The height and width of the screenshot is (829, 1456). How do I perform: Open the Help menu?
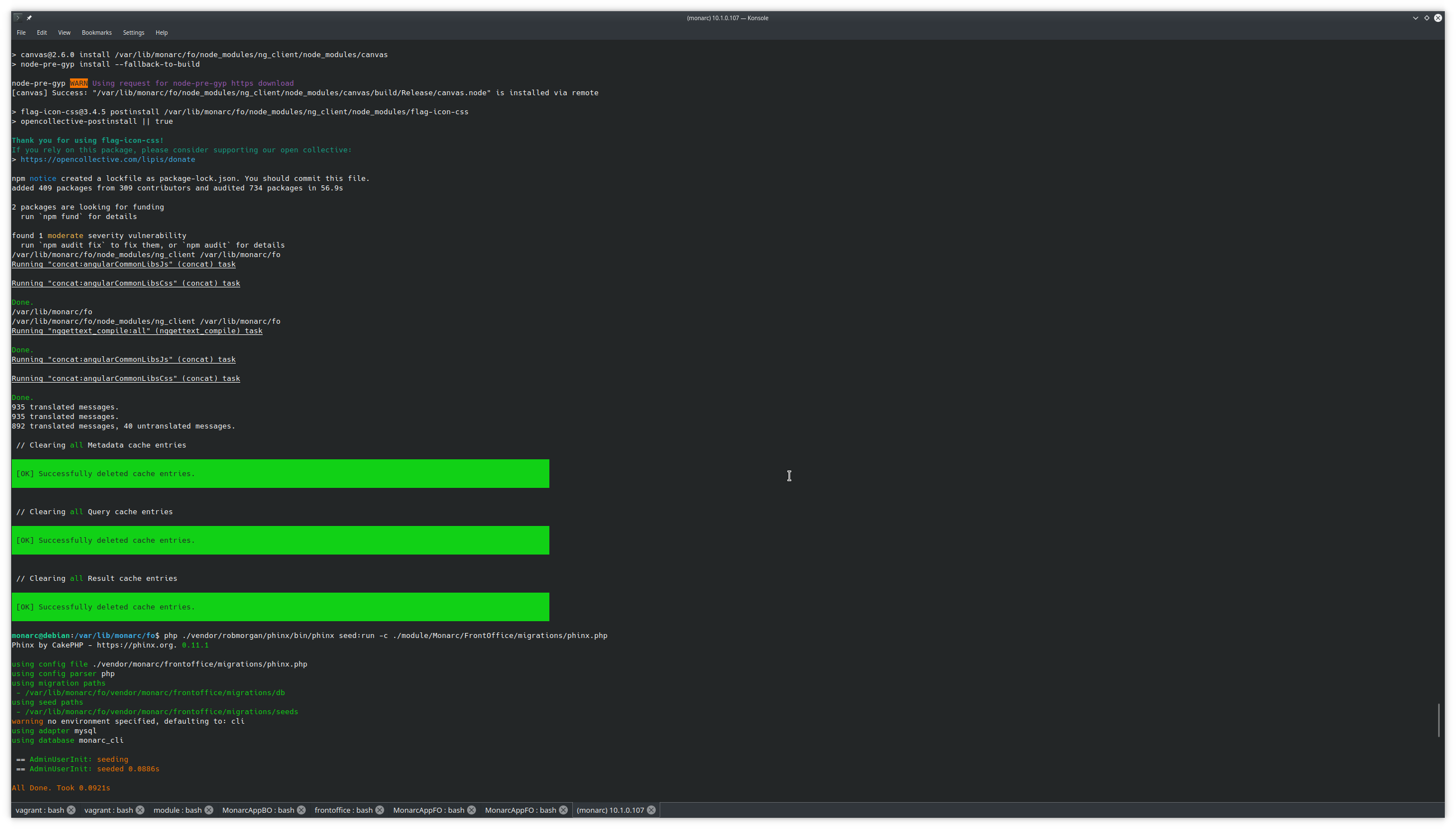click(162, 32)
